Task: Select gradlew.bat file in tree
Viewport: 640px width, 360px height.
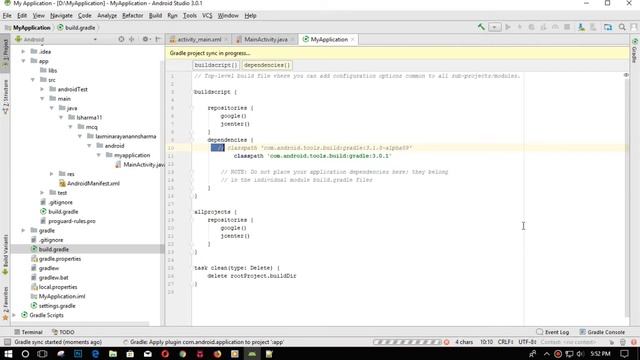Action: pyautogui.click(x=49, y=278)
